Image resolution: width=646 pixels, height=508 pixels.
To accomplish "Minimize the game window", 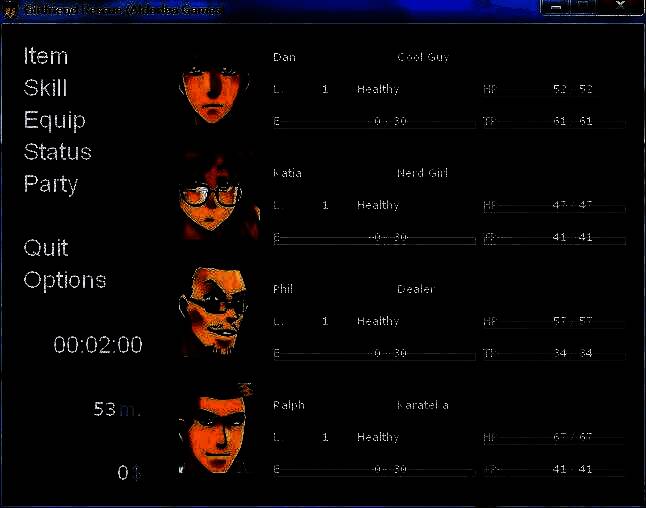I will [557, 8].
